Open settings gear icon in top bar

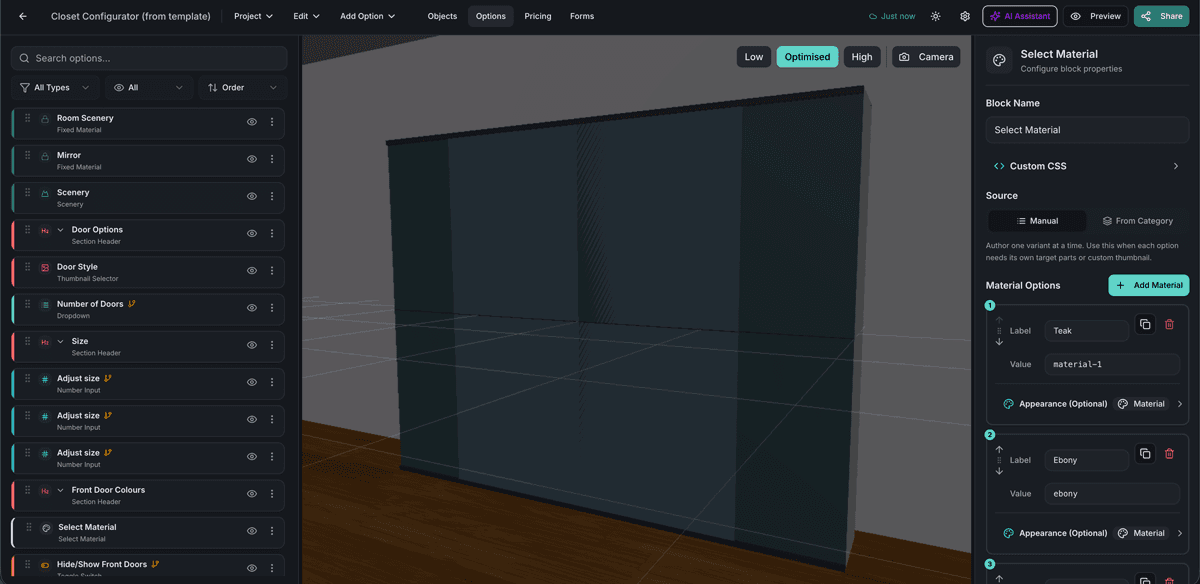965,16
